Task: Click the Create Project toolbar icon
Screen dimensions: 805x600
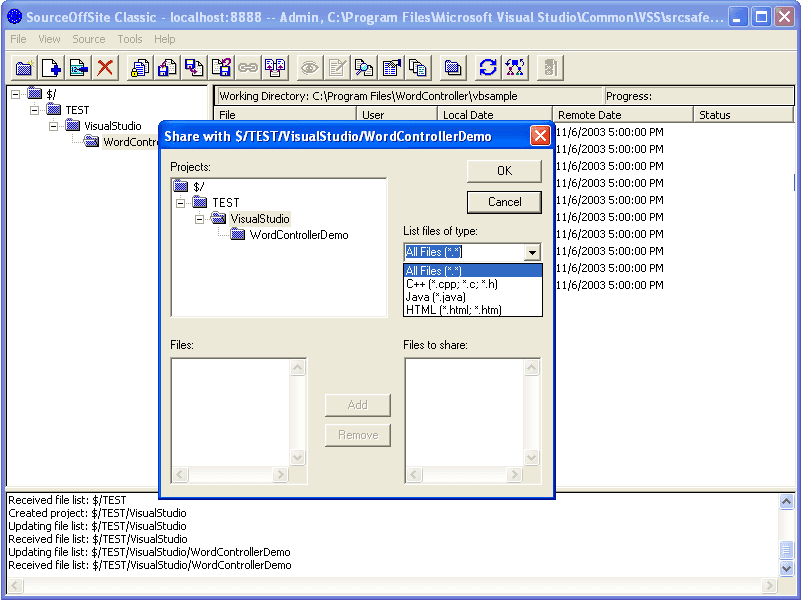Action: pyautogui.click(x=24, y=68)
